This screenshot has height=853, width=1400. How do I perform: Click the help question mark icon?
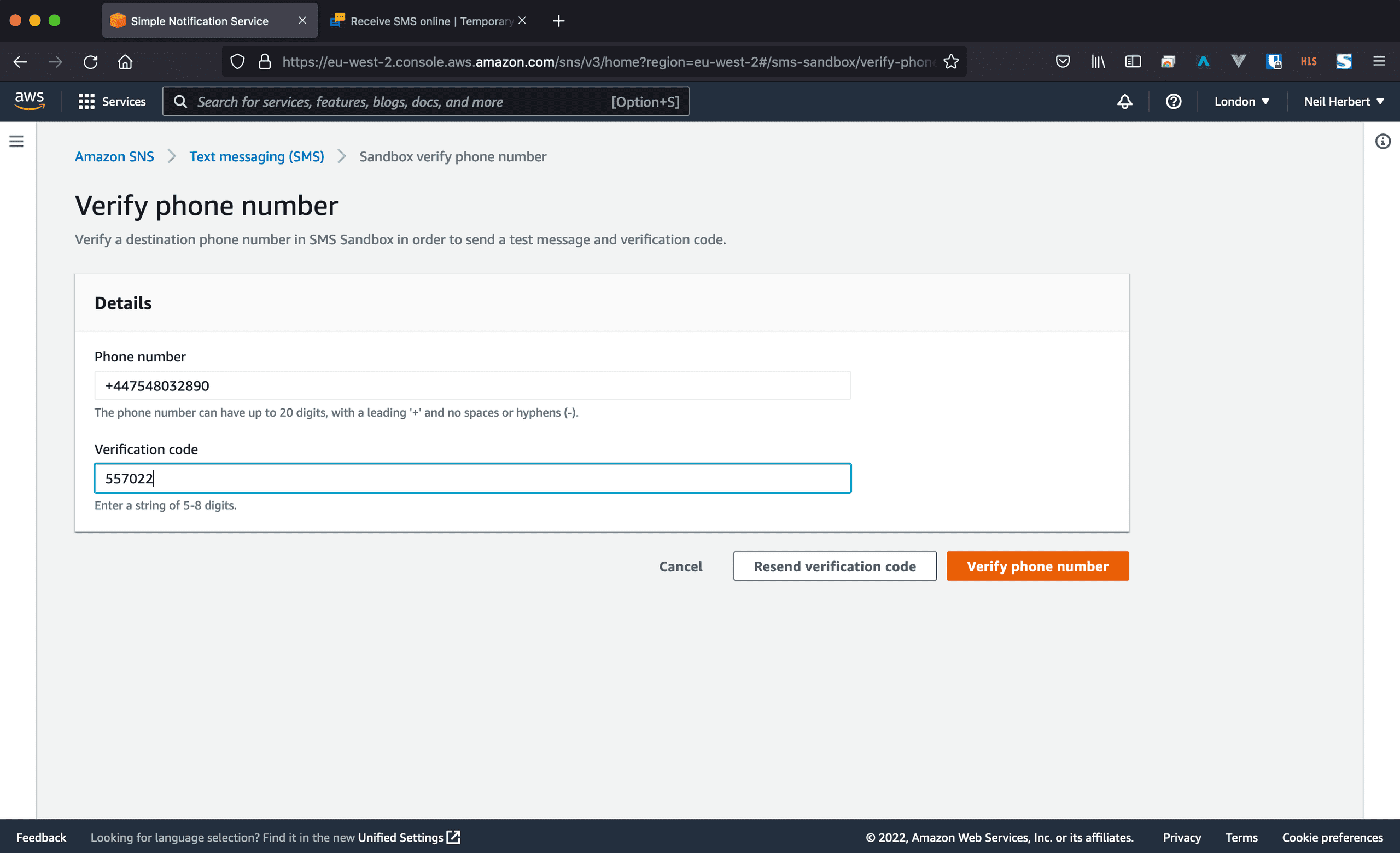1174,101
